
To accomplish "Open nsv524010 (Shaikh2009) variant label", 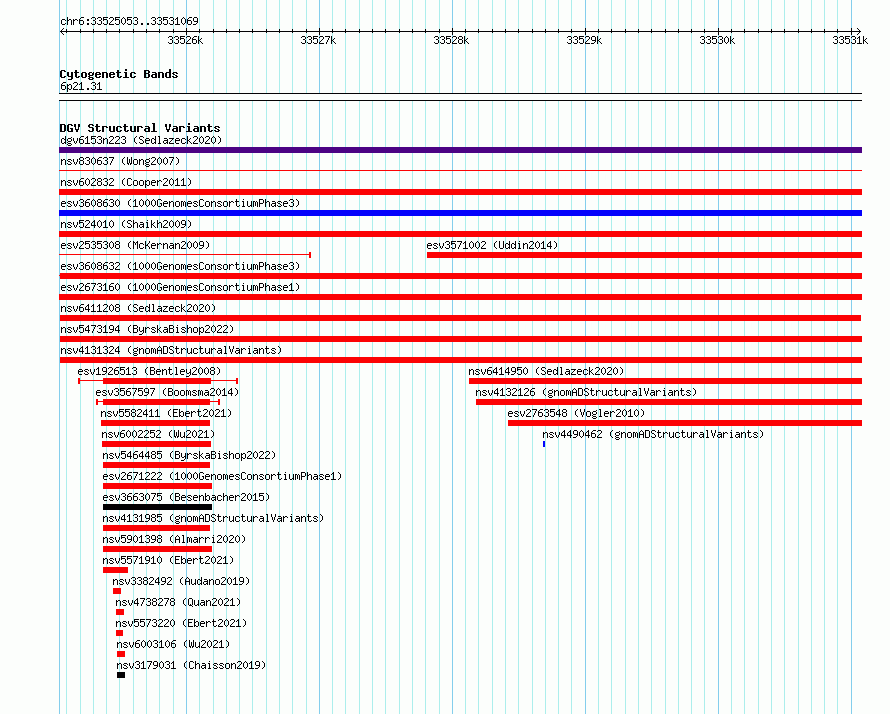I will click(x=126, y=224).
